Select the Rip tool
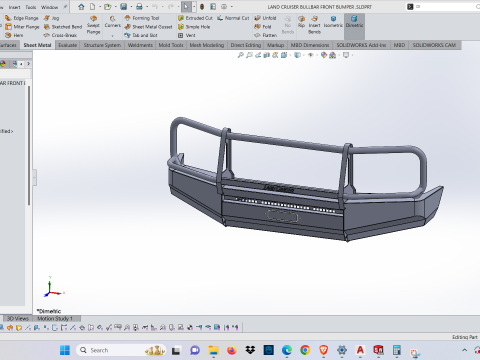The height and width of the screenshot is (360, 480). [301, 22]
